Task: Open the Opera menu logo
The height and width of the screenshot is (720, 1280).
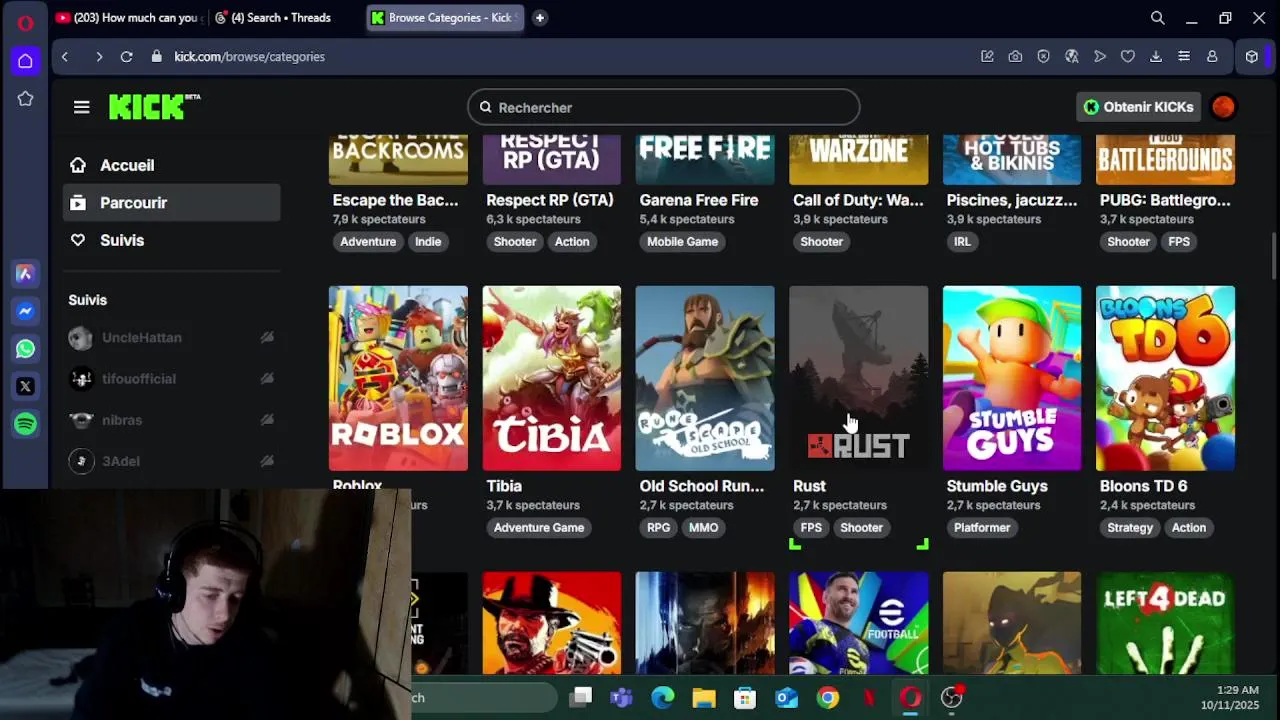Action: coord(25,23)
